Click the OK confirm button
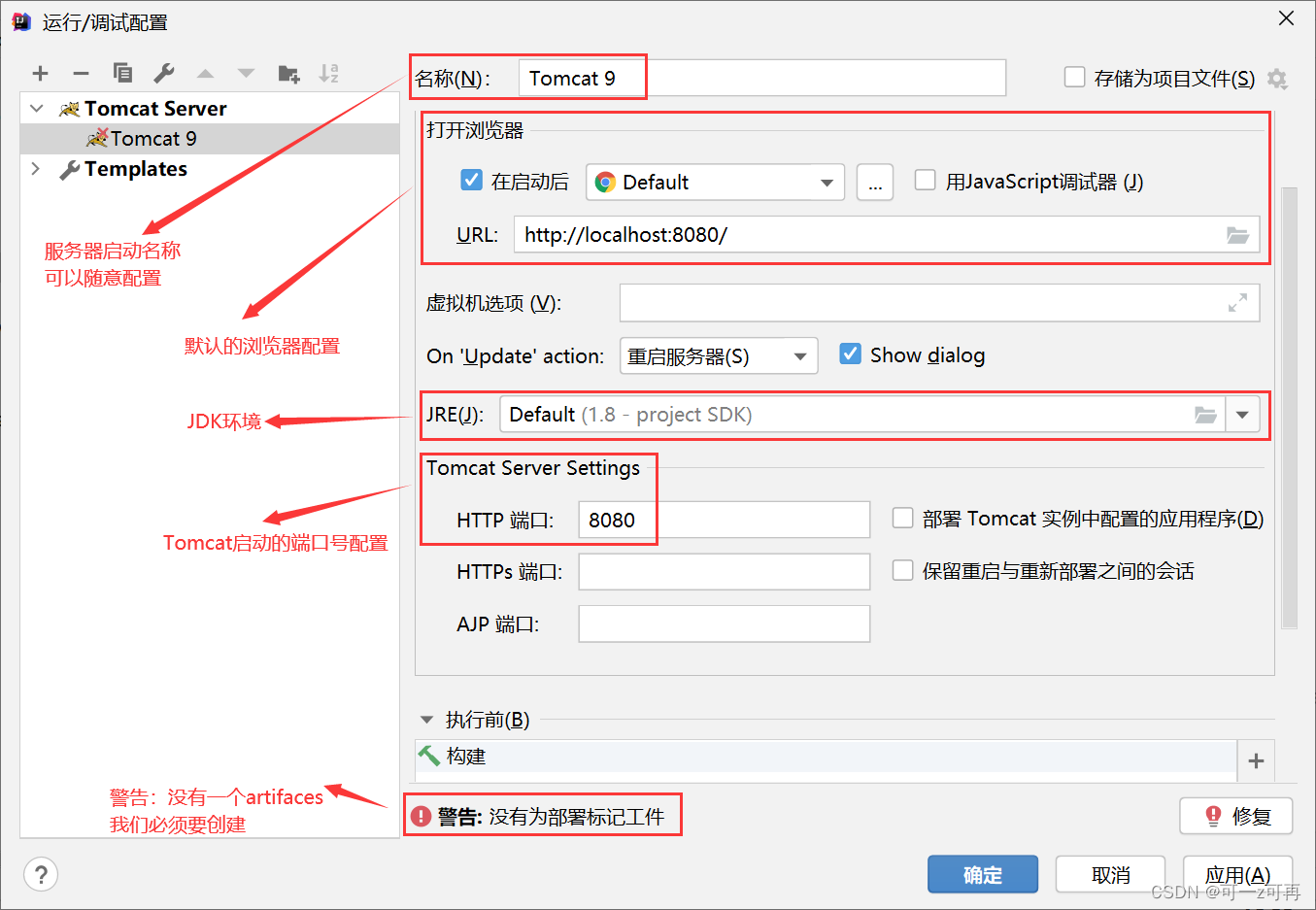This screenshot has height=910, width=1316. 983,874
